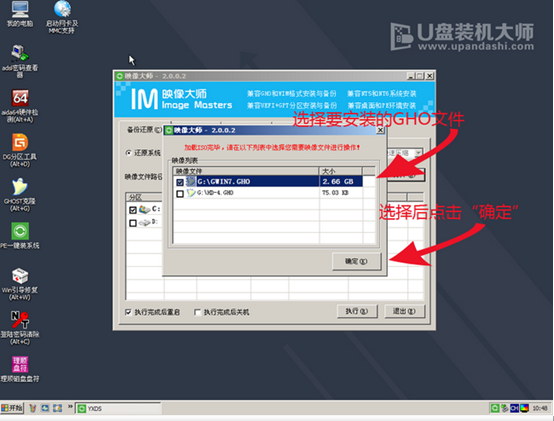Check the G:\GWIN7.GHO checkbox
The image size is (554, 421).
click(180, 182)
